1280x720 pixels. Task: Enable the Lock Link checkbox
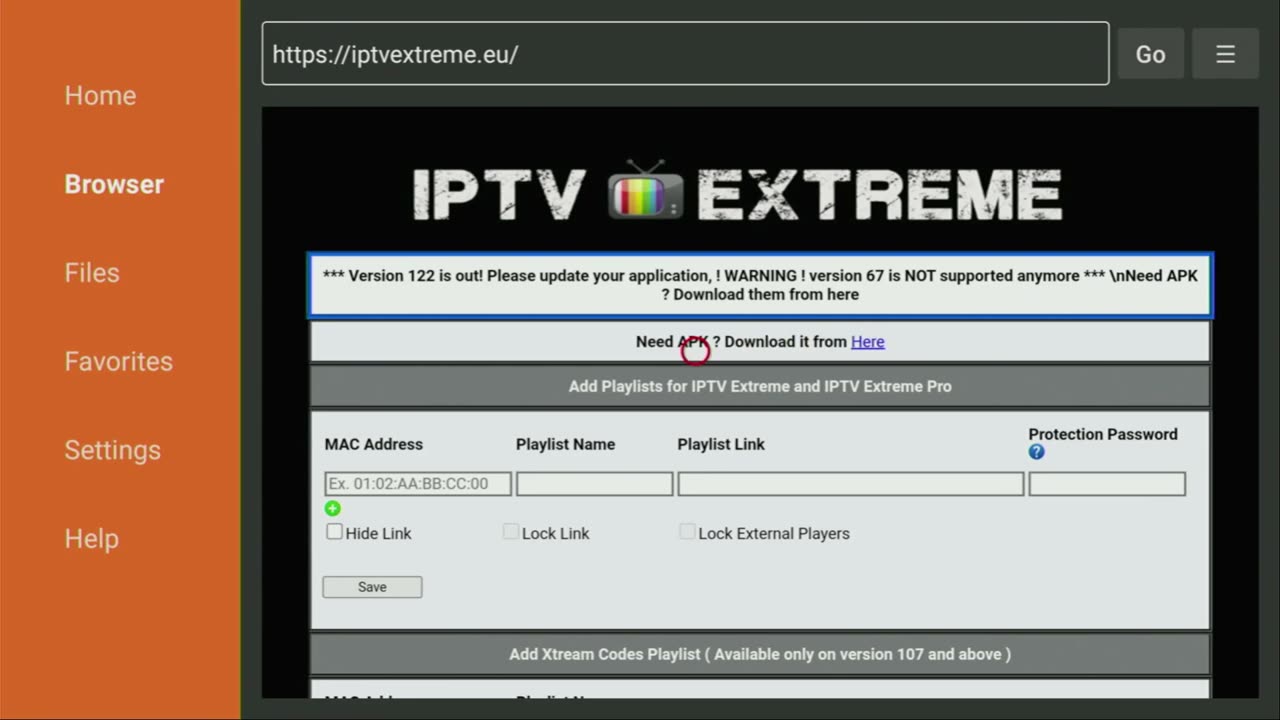click(511, 532)
